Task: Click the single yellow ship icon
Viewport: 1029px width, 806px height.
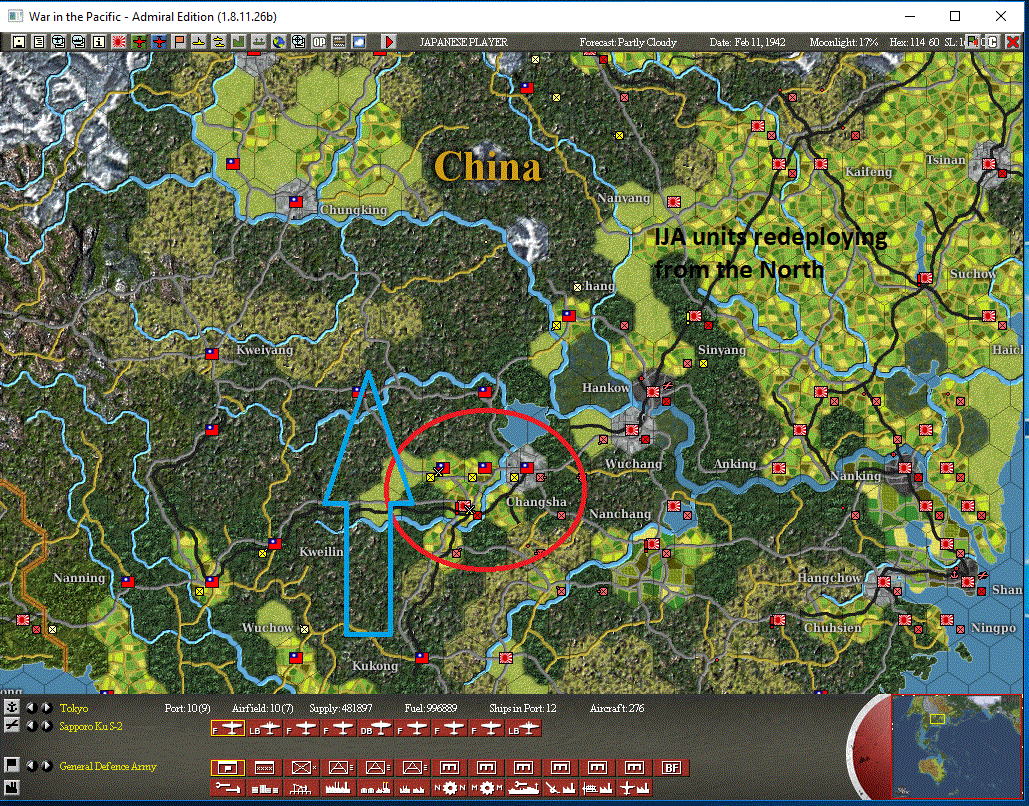Action: (x=198, y=42)
